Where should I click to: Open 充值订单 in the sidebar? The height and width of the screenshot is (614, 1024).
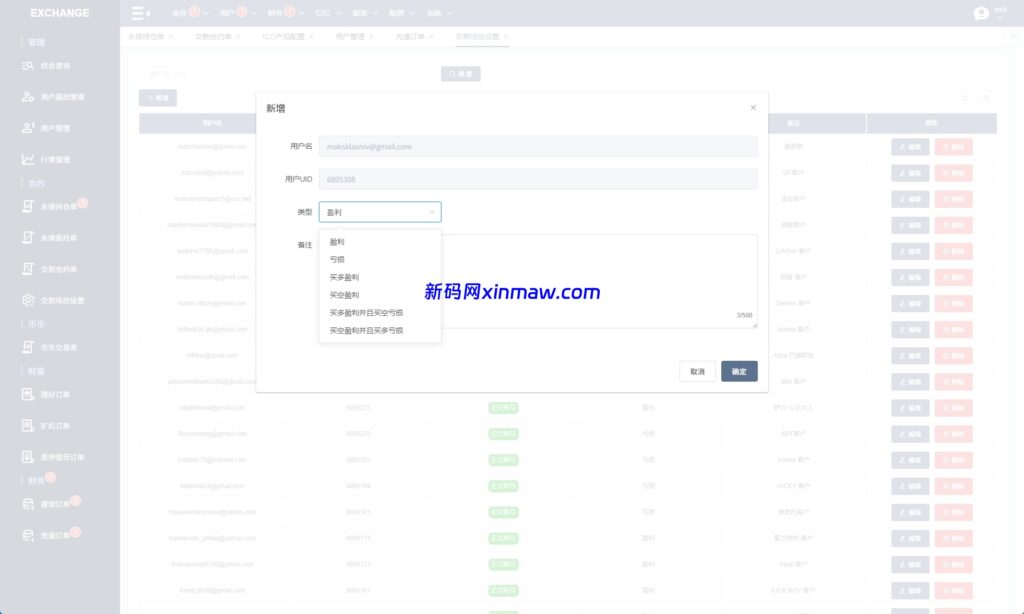click(x=55, y=536)
